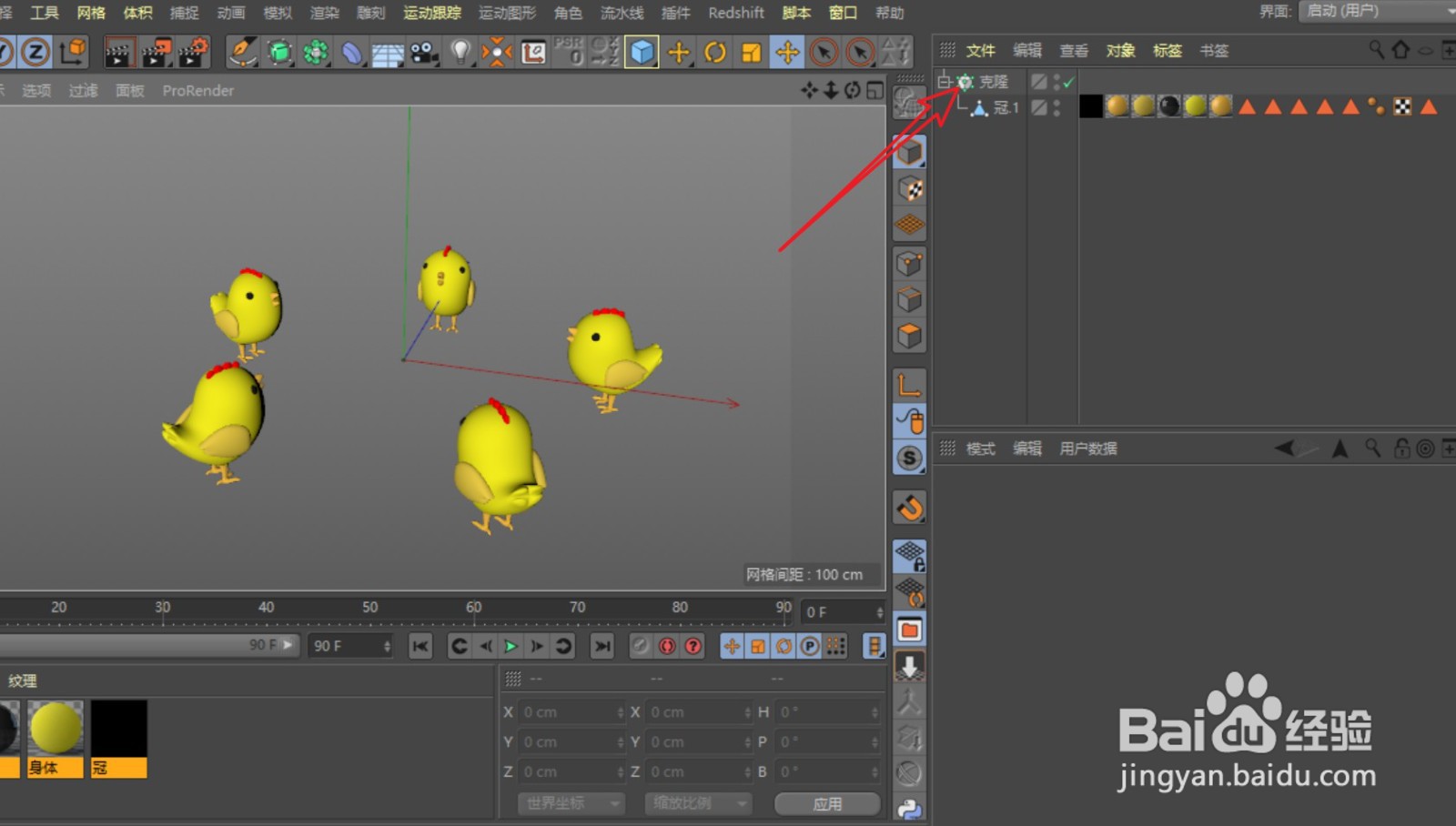This screenshot has width=1456, height=826.
Task: Open the Python script icon
Action: (x=910, y=808)
